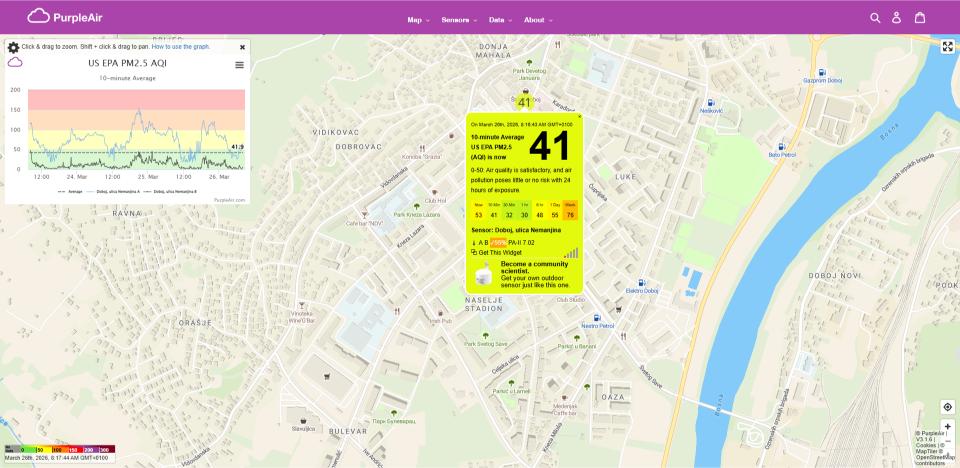Center map on my location
This screenshot has width=960, height=468.
click(x=948, y=407)
